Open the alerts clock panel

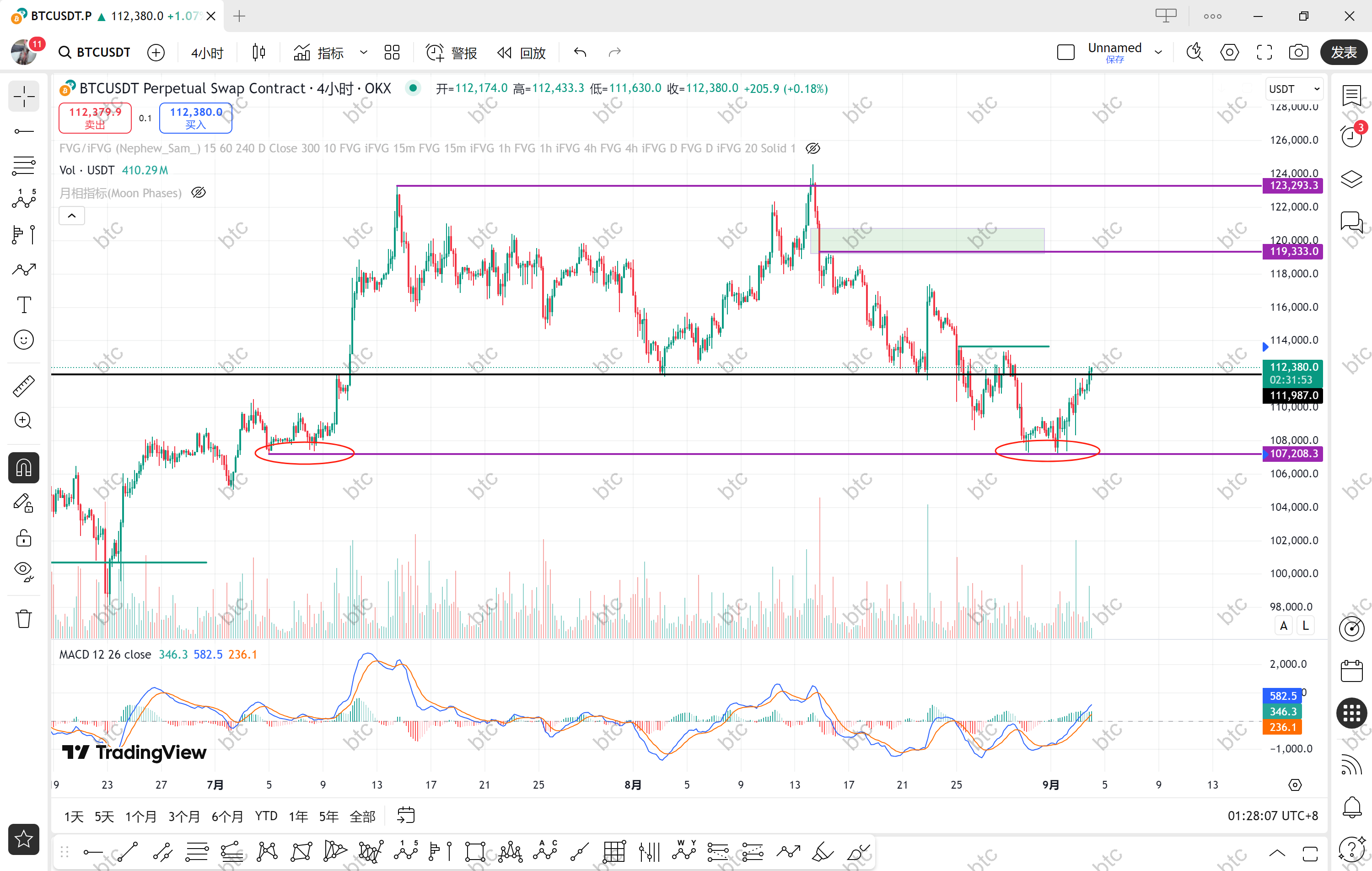[1351, 137]
